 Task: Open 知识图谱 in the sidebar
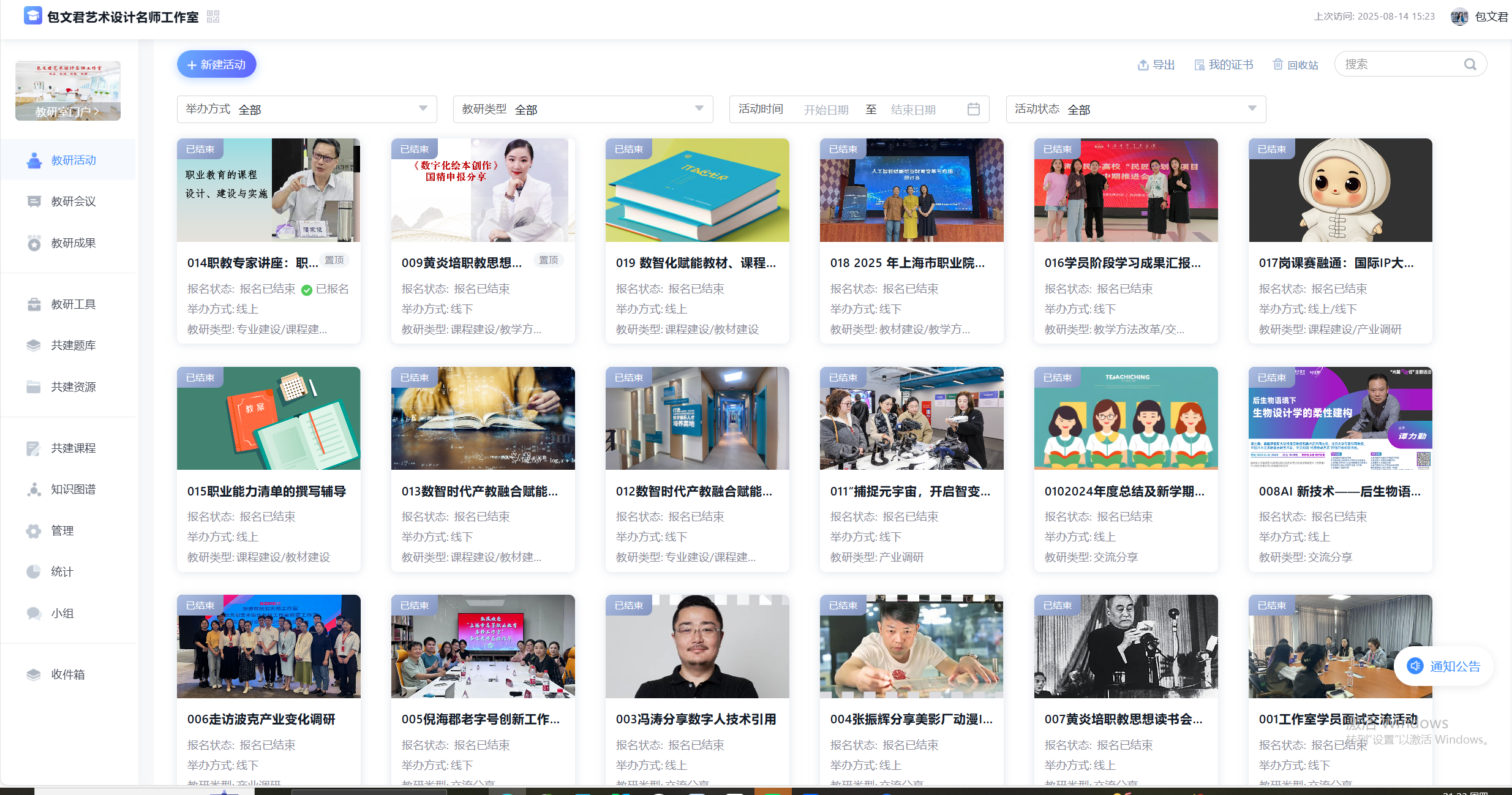pyautogui.click(x=73, y=489)
